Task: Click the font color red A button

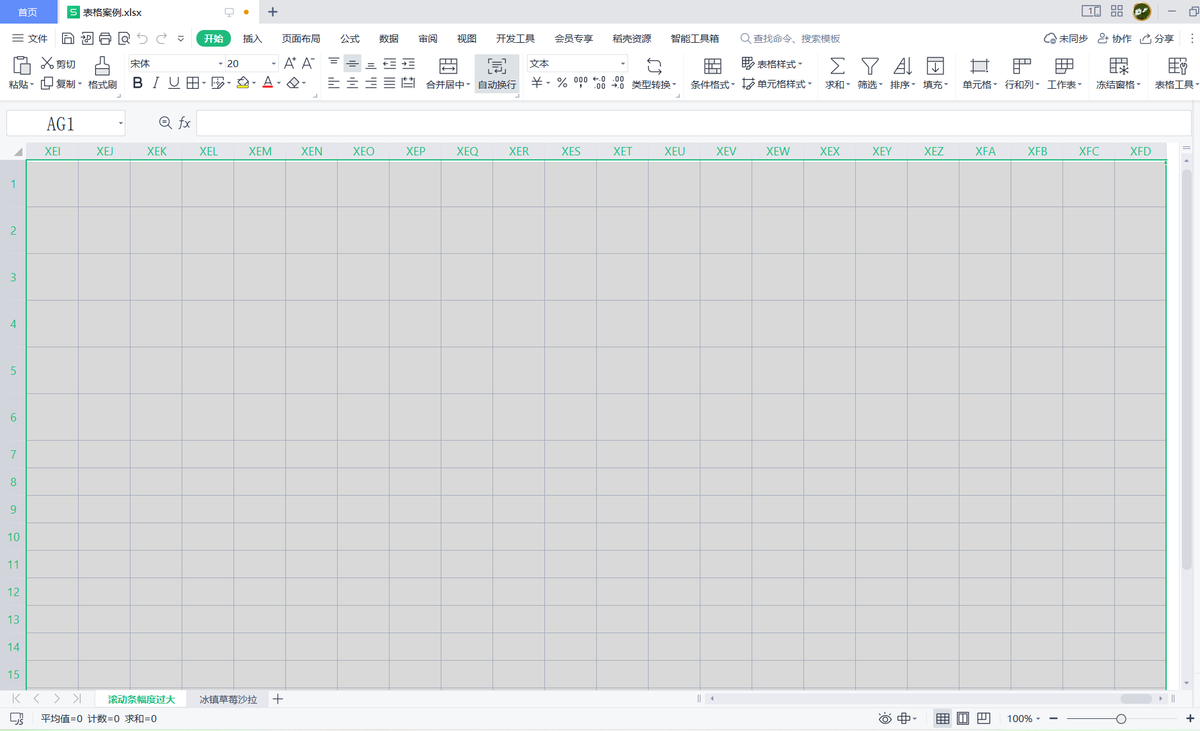Action: tap(267, 84)
